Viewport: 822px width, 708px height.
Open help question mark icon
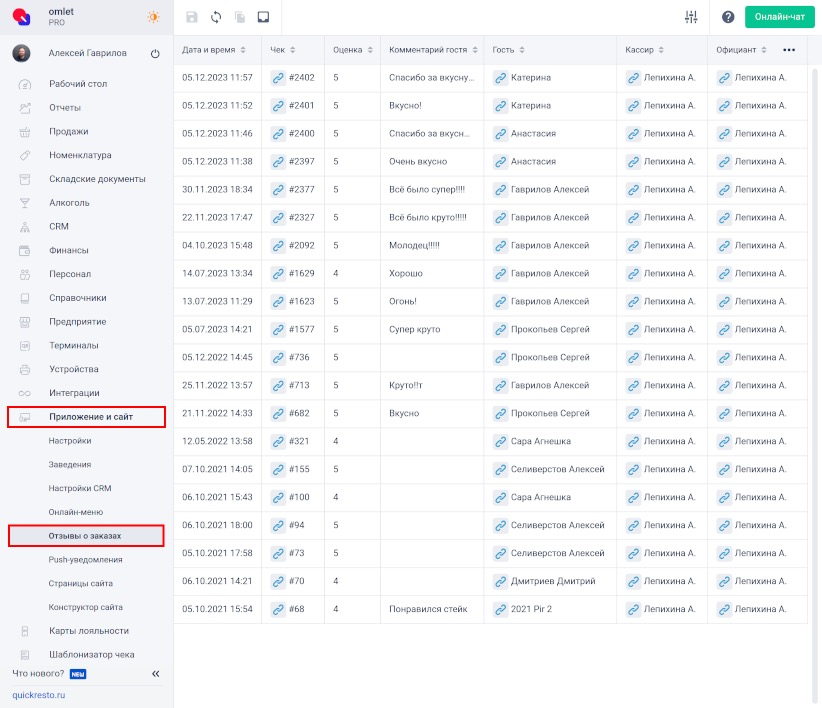click(x=728, y=17)
